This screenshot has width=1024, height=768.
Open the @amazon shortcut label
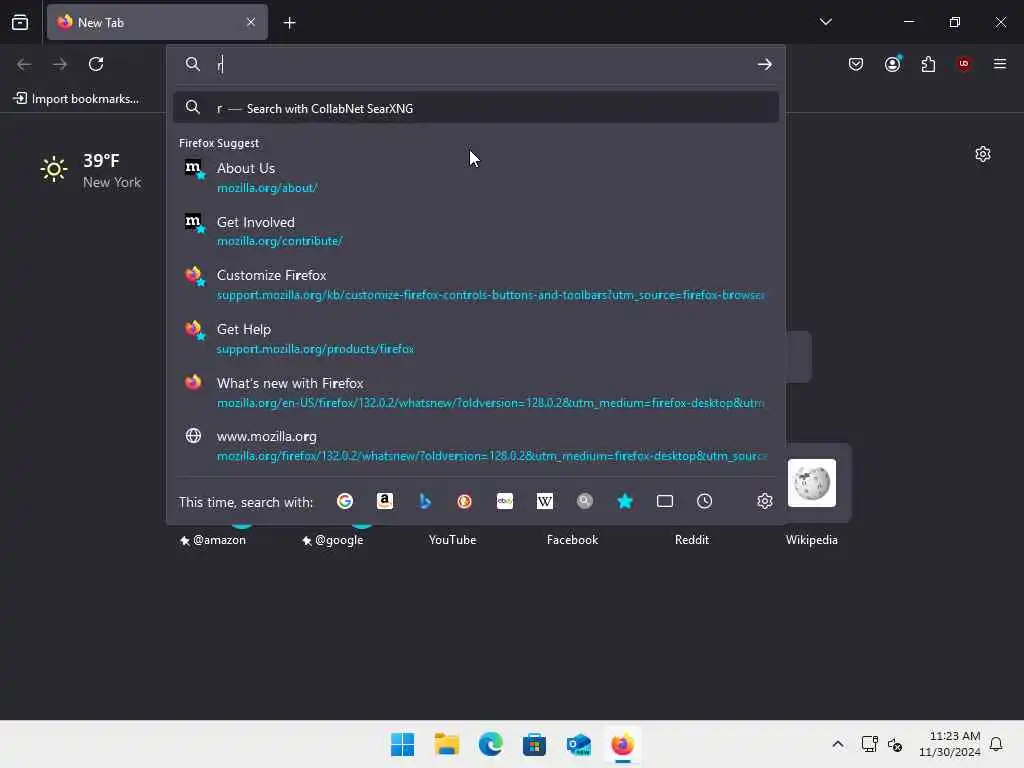[213, 540]
